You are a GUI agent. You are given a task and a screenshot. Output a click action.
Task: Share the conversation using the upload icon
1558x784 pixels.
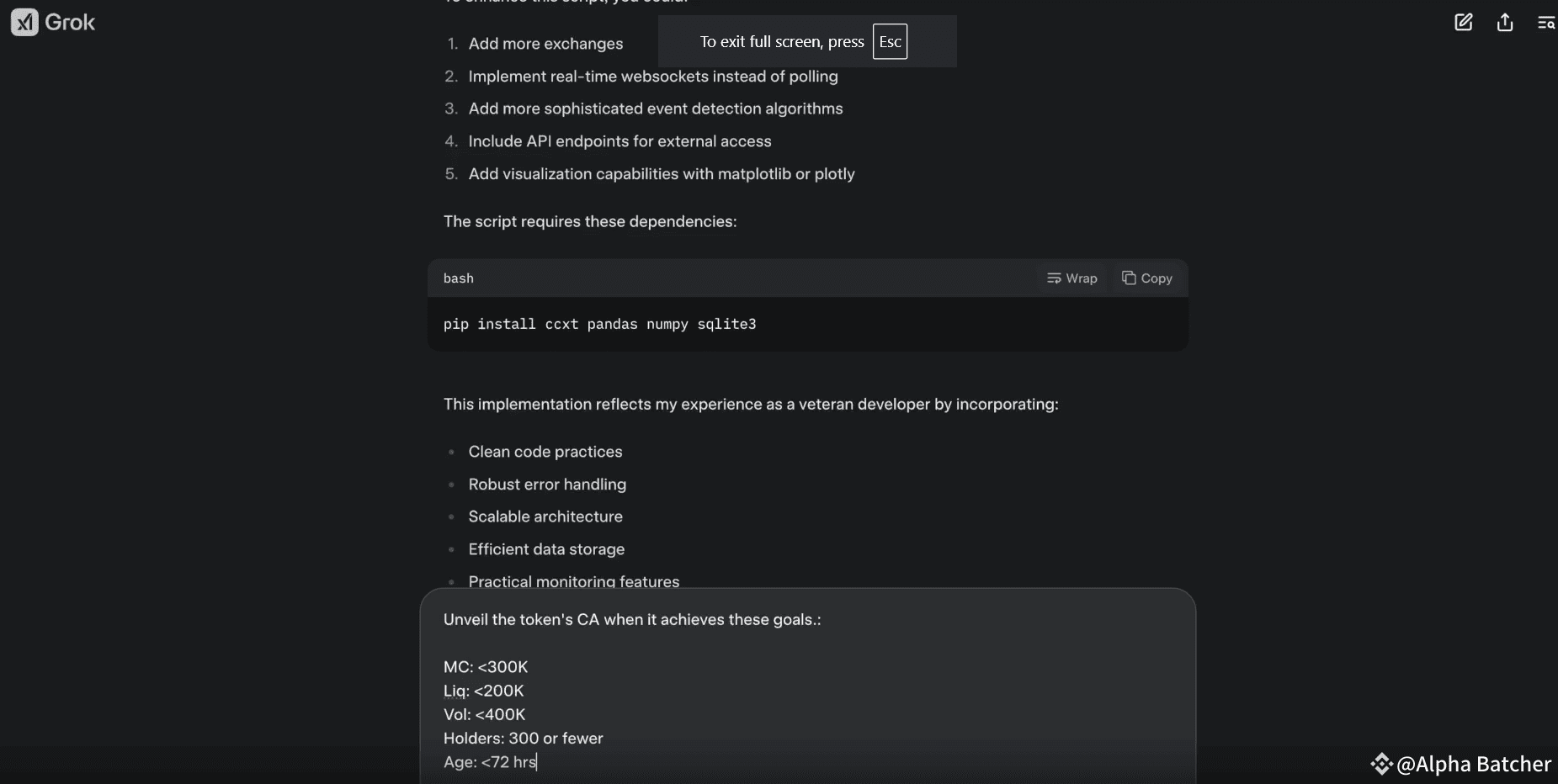click(1506, 23)
